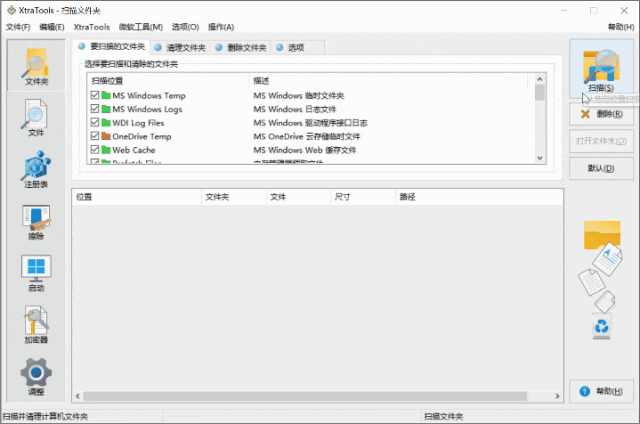Sort by the 尺寸 size column header
Image resolution: width=640 pixels, height=424 pixels.
[363, 197]
